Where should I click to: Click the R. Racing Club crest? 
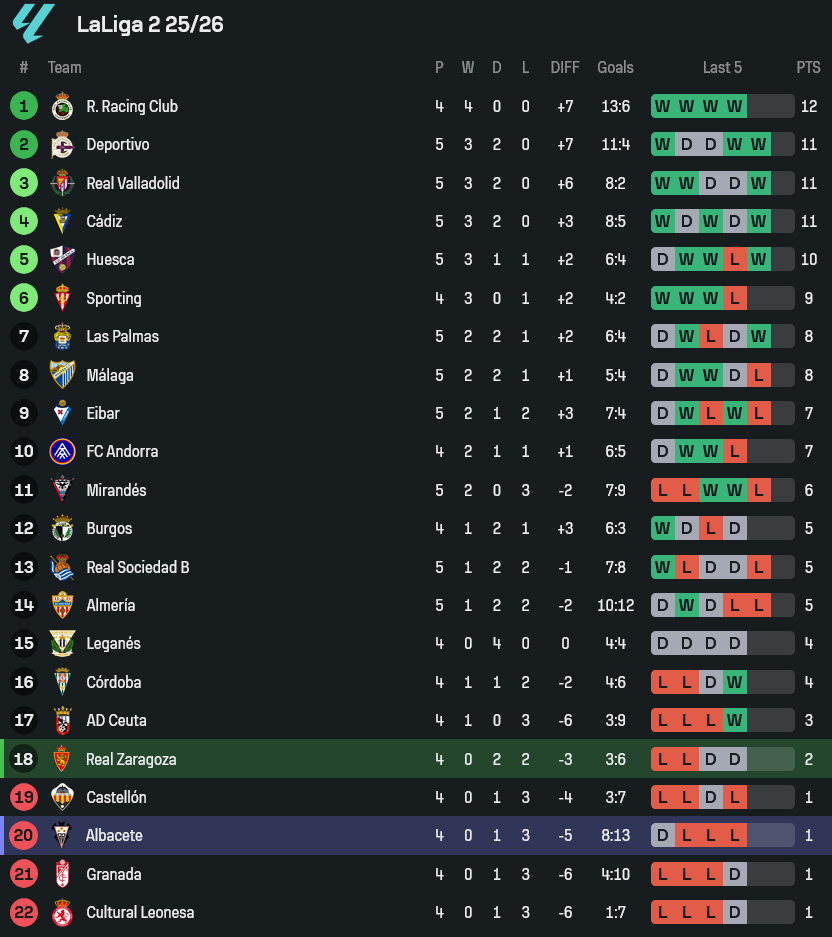(x=62, y=106)
